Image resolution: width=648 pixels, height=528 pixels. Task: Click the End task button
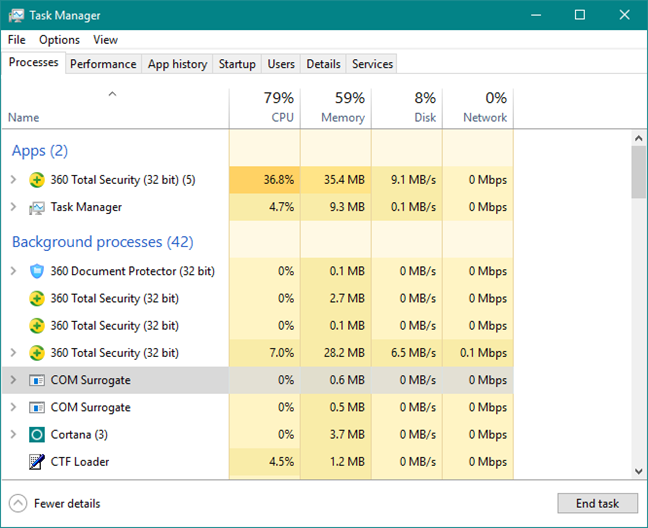pos(598,503)
